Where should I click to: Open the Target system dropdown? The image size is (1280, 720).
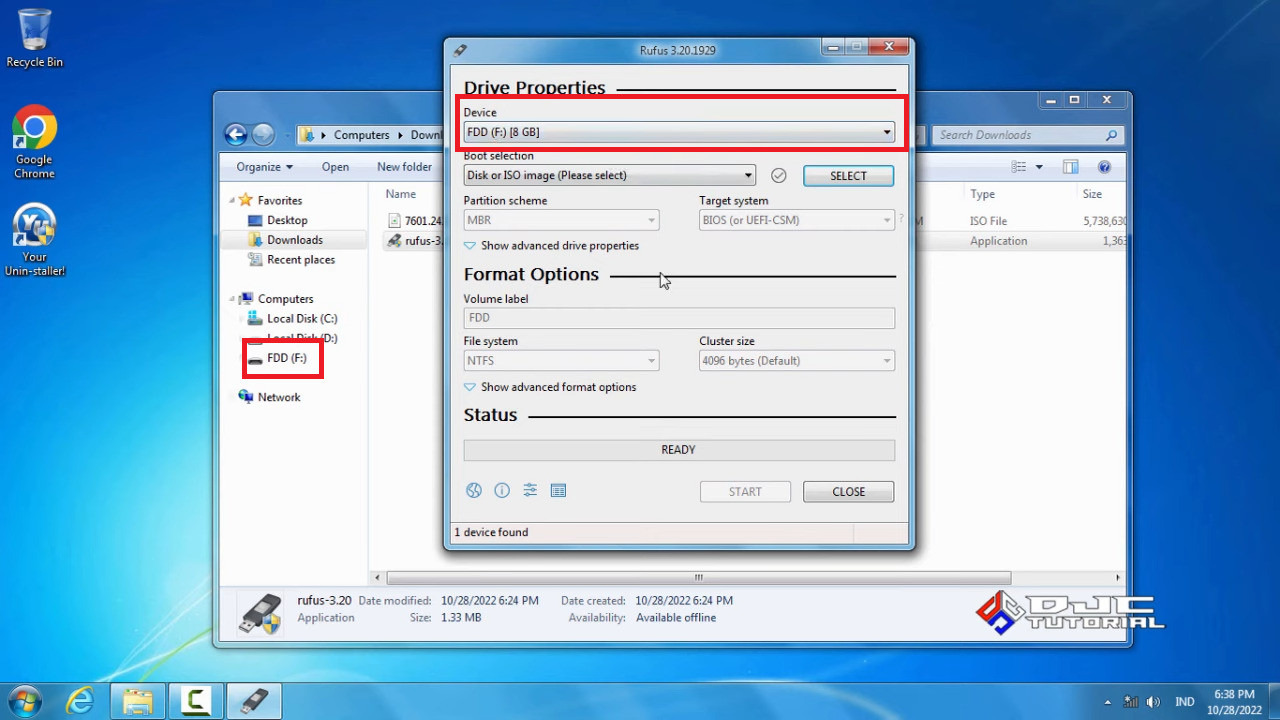click(x=797, y=220)
